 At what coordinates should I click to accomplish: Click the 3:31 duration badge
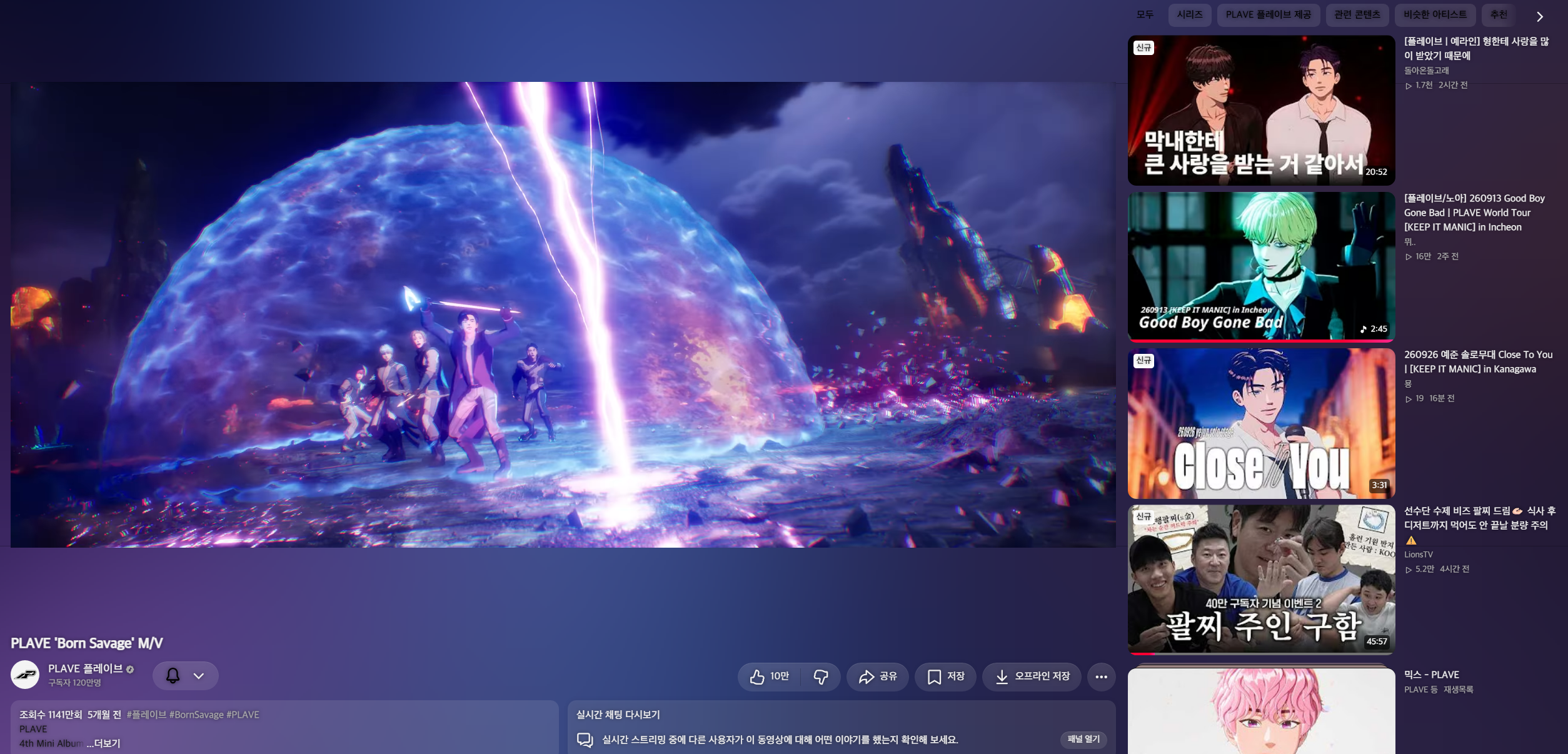click(1379, 485)
